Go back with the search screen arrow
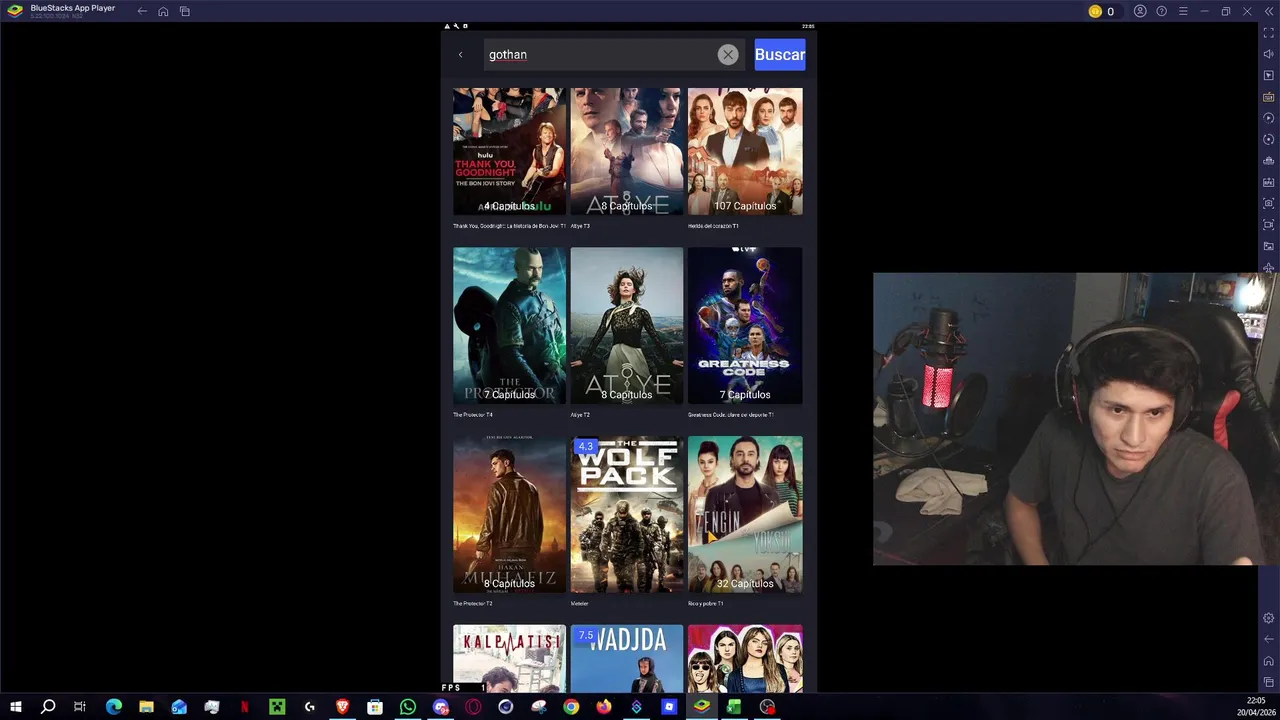 pos(460,55)
